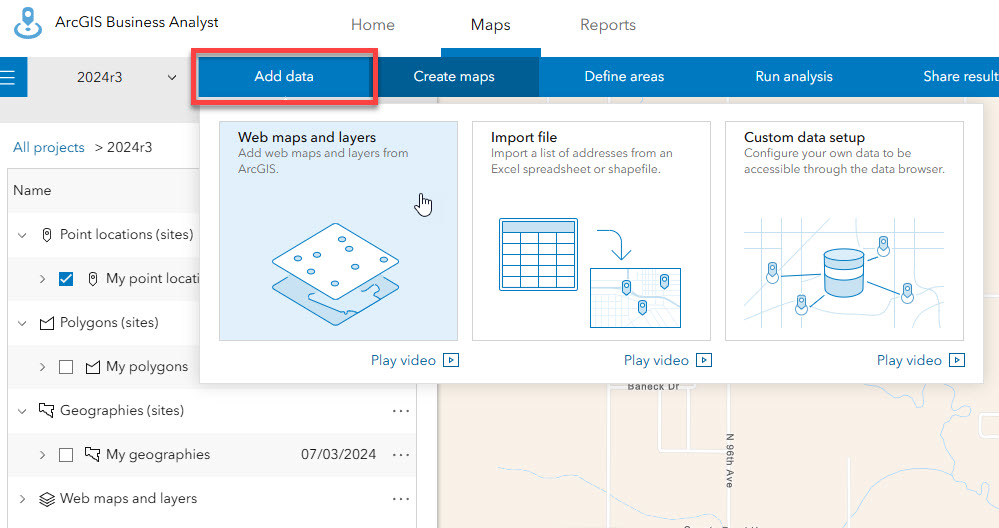Click the ArcGIS Business Analyst logo icon
This screenshot has width=999, height=528.
[x=27, y=23]
